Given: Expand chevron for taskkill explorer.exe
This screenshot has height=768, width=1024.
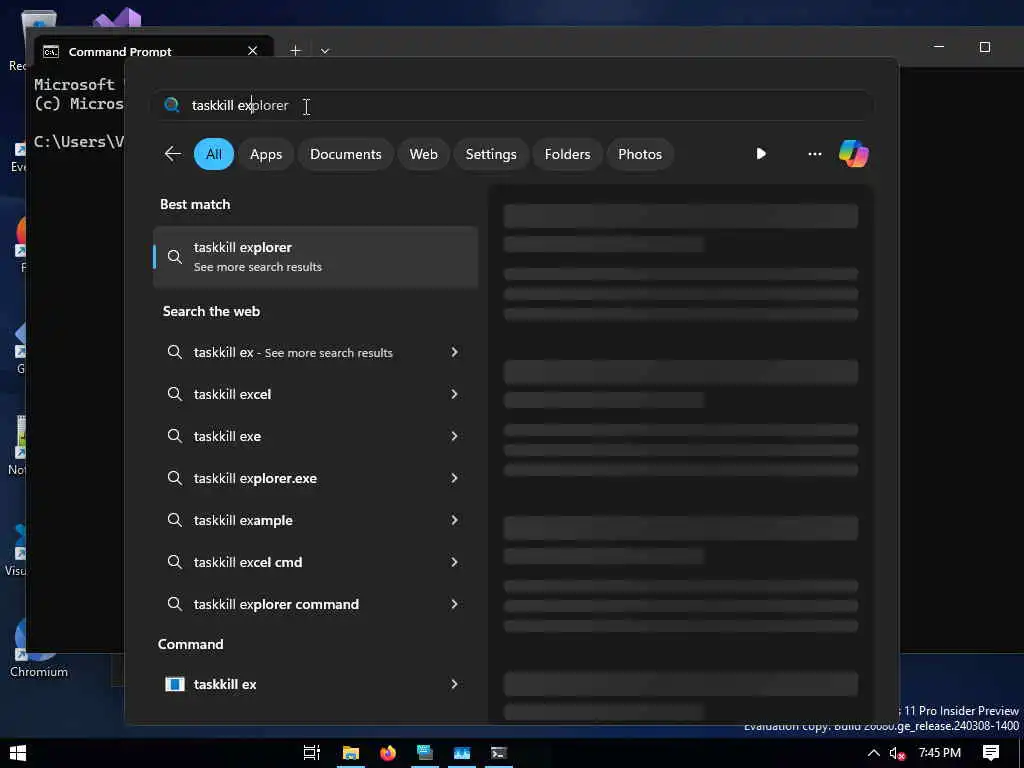Looking at the screenshot, I should [455, 478].
